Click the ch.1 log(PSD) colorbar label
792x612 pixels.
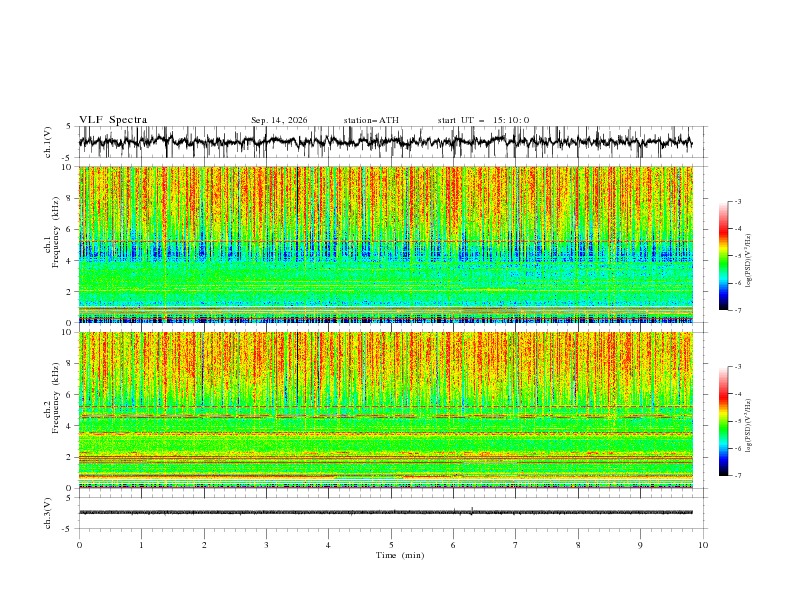(x=749, y=261)
